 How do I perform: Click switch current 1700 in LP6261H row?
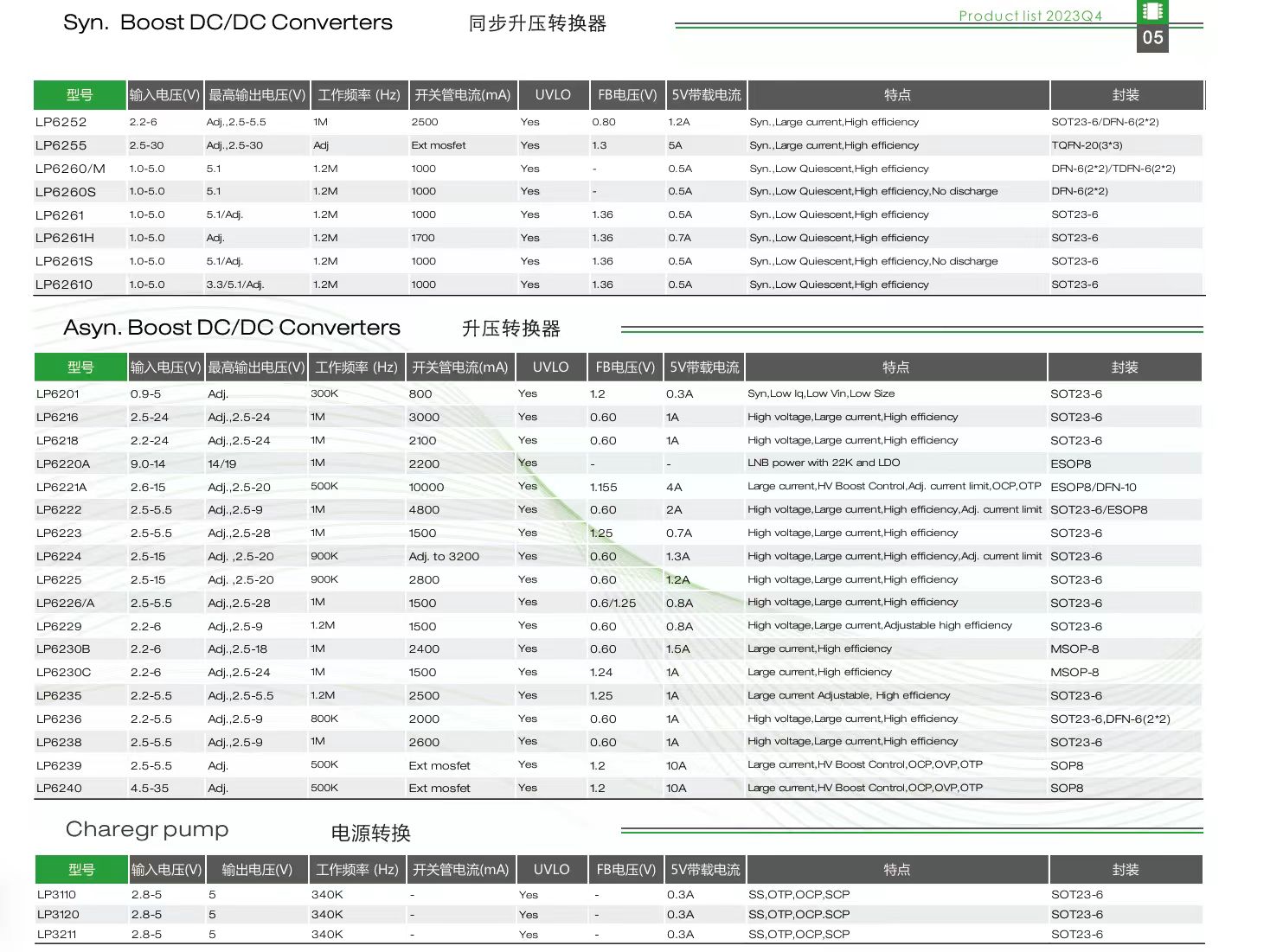coord(423,238)
